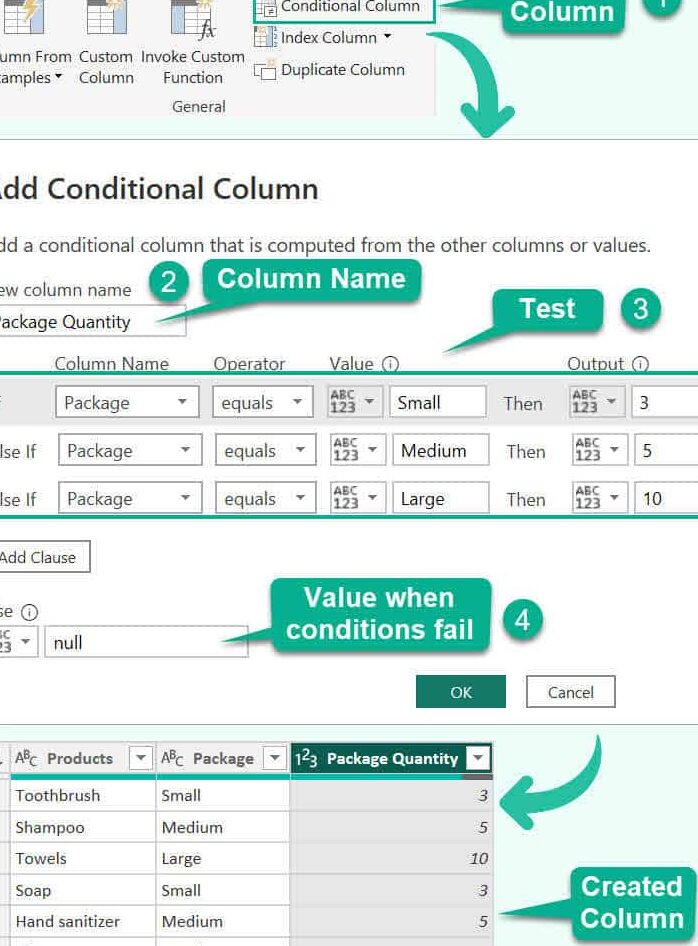Screen dimensions: 698x946
Task: Expand the Index Column dropdown arrow
Action: (387, 38)
